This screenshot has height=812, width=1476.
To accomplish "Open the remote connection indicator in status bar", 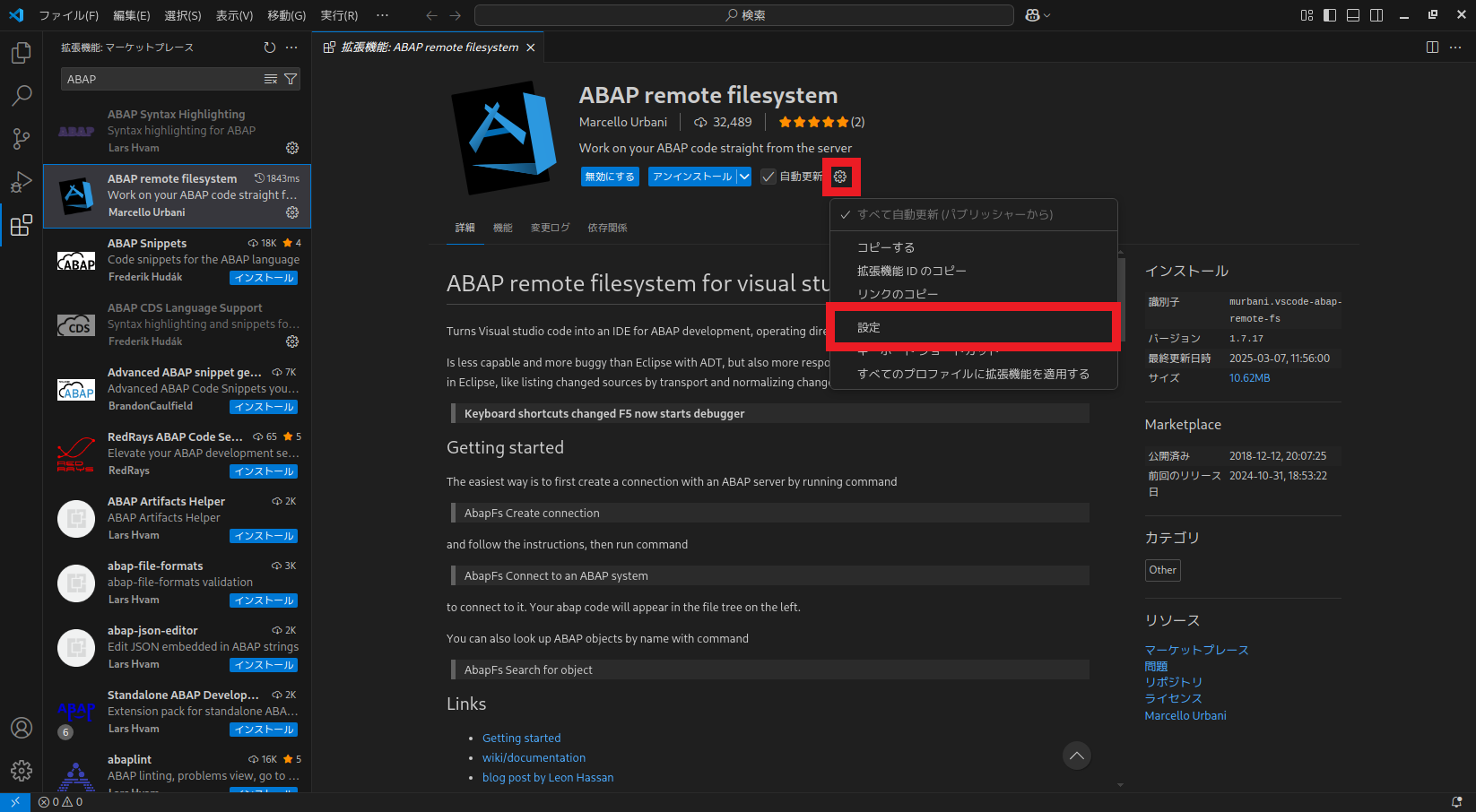I will pos(14,801).
